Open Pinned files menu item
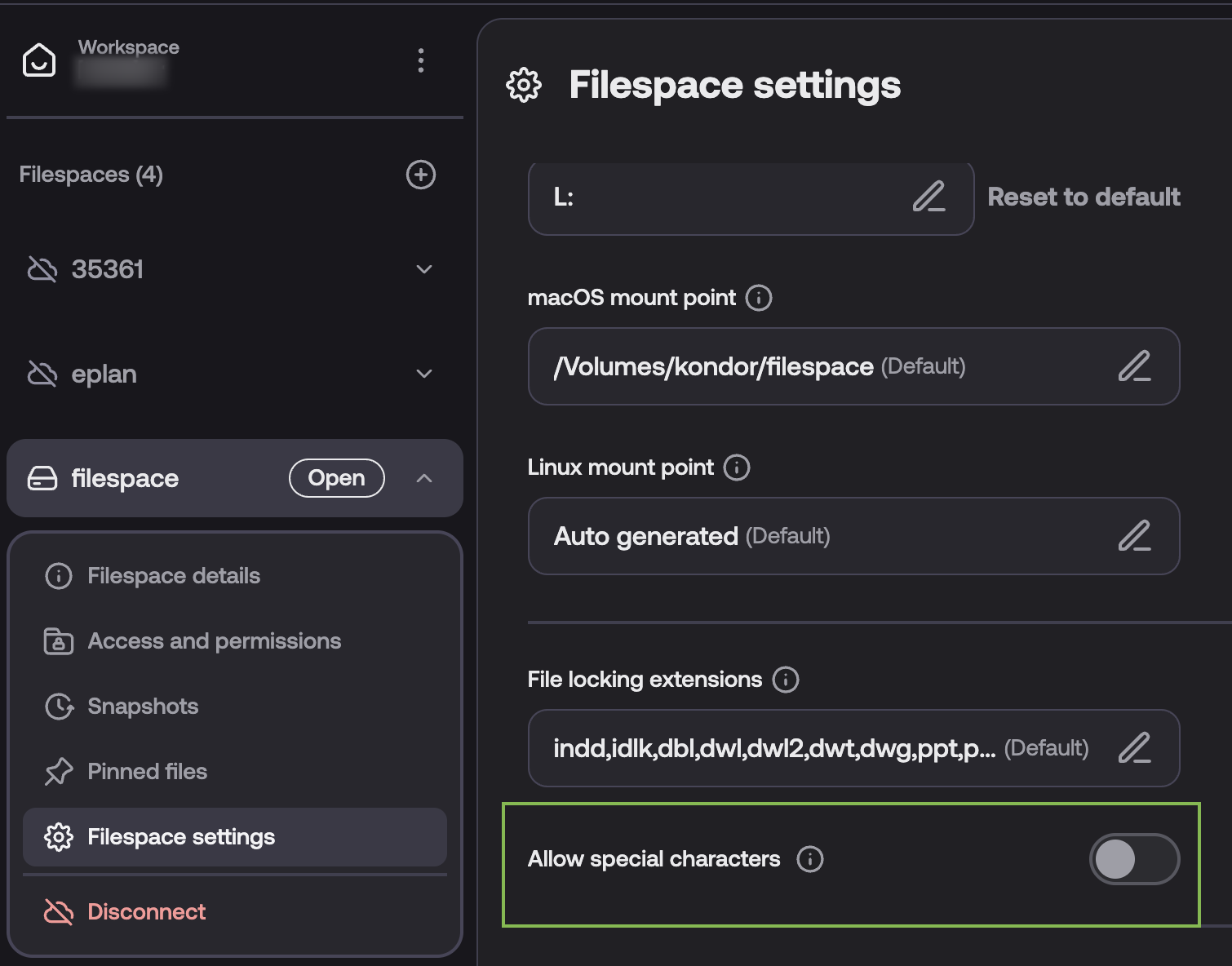 [x=235, y=772]
